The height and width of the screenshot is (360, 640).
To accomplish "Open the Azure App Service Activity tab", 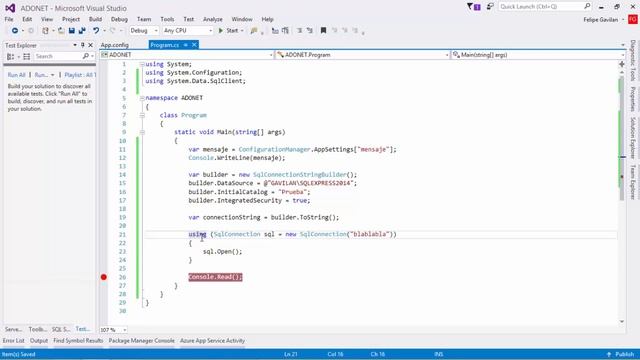I will 212,341.
